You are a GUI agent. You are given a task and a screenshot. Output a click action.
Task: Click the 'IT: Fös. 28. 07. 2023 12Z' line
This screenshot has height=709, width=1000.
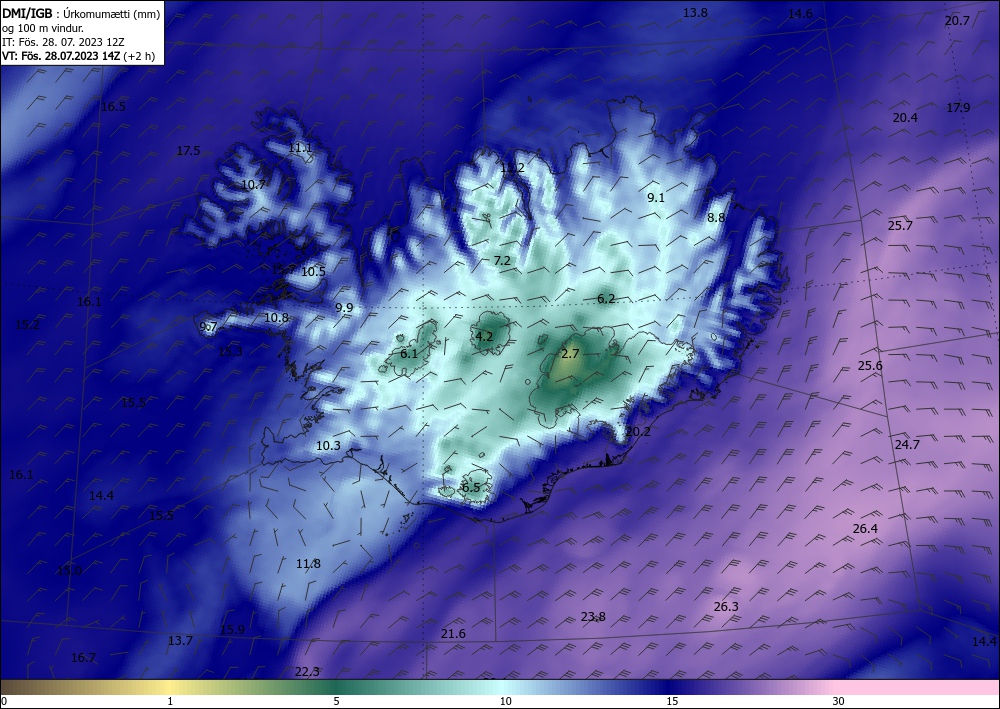(63, 42)
